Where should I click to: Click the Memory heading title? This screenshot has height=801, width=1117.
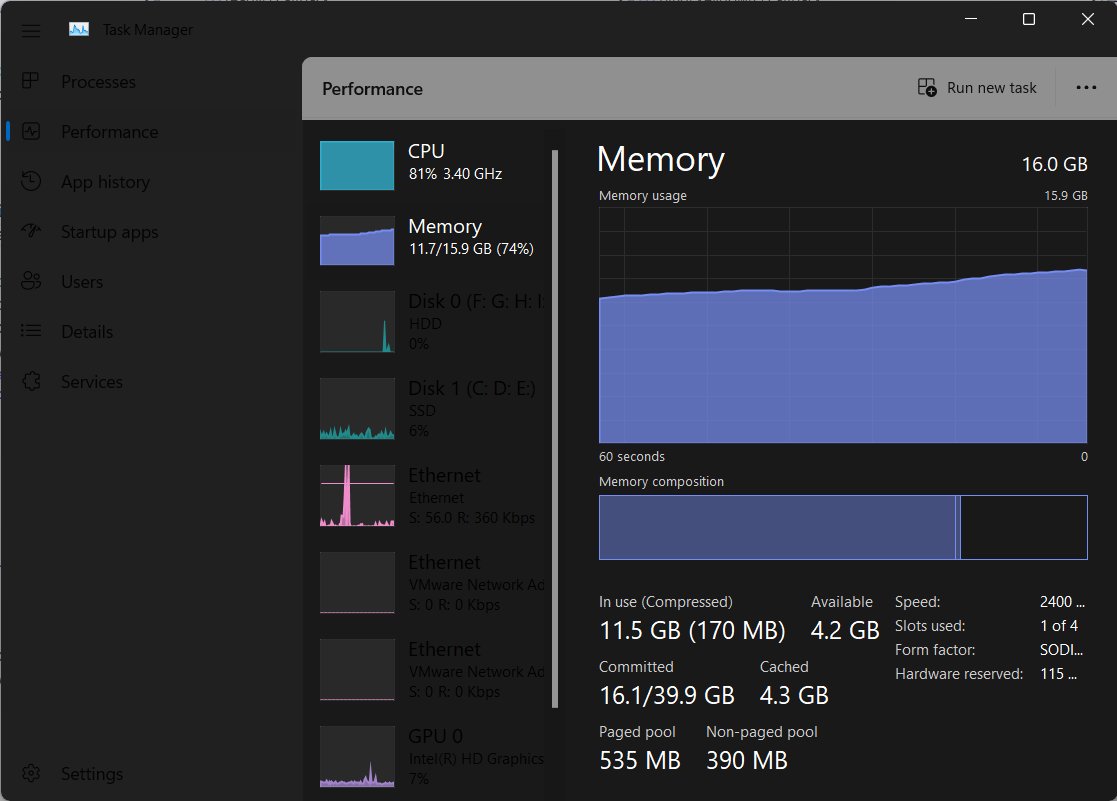pos(660,160)
